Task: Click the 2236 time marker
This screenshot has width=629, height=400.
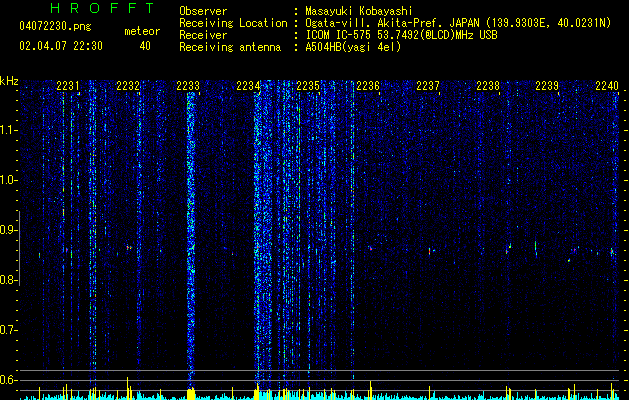Action: pyautogui.click(x=368, y=86)
